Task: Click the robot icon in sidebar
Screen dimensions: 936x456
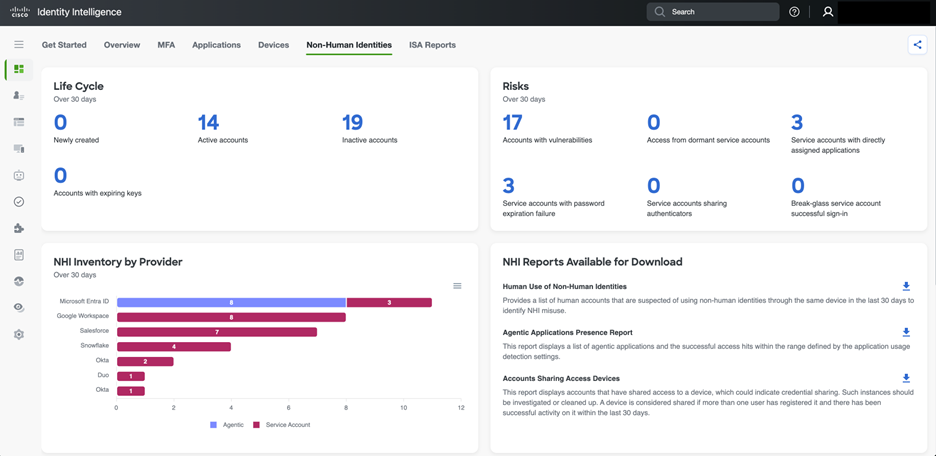Action: [x=18, y=175]
